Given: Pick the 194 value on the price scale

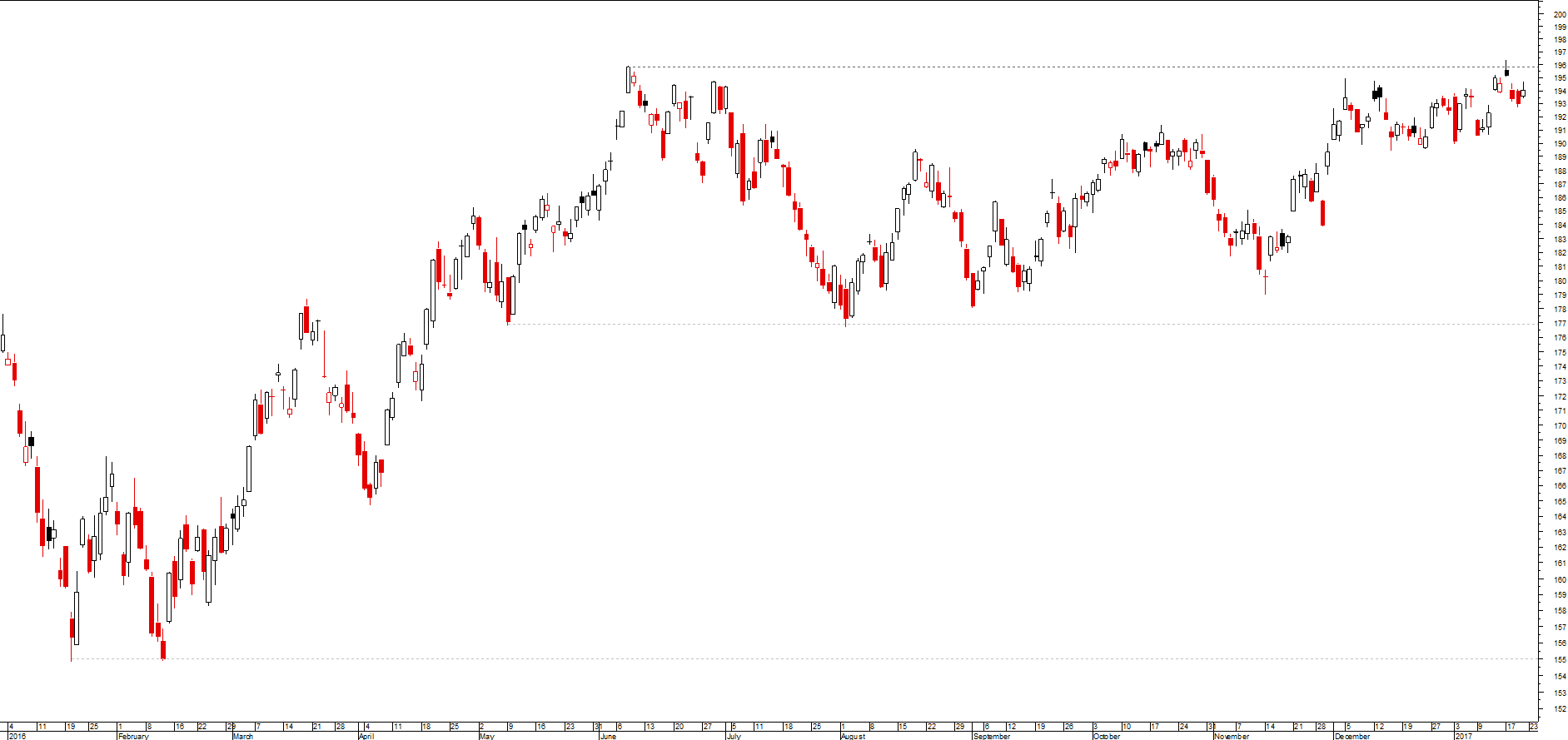Looking at the screenshot, I should point(1559,91).
